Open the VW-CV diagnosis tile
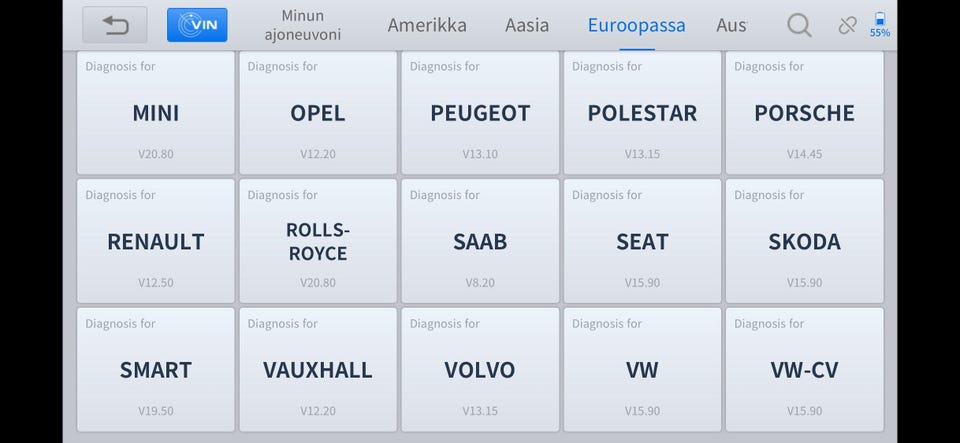Image resolution: width=960 pixels, height=443 pixels. coord(804,370)
